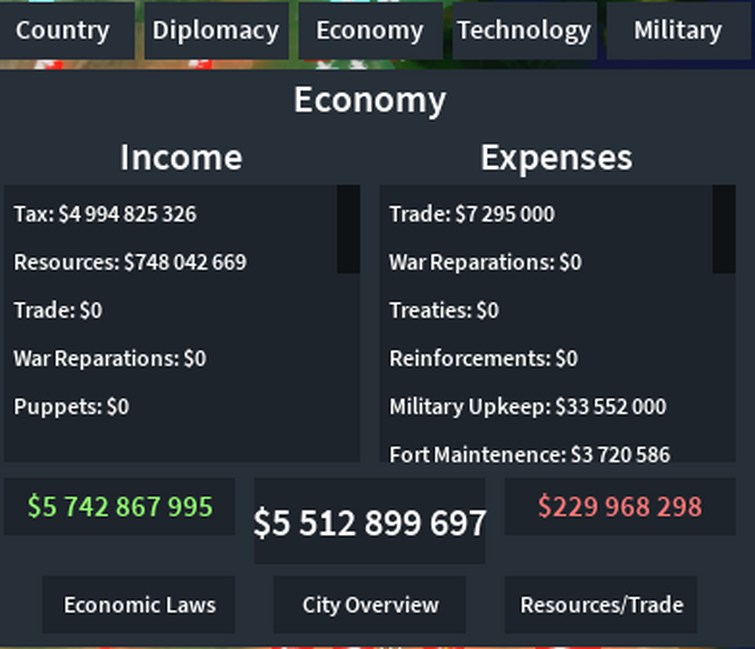Open the Technology tab

[x=524, y=30]
